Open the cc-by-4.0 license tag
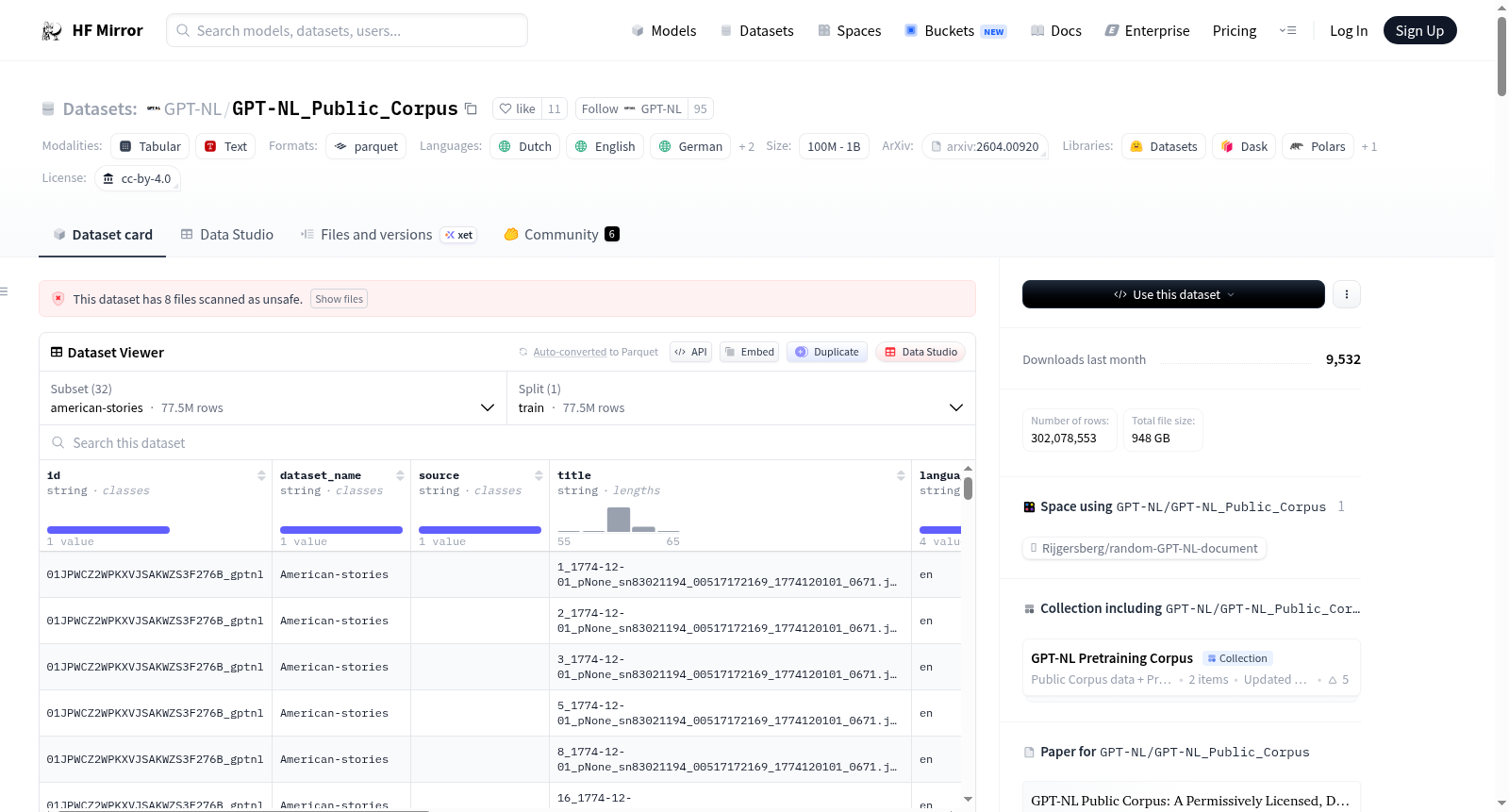This screenshot has height=812, width=1509. coord(138,178)
